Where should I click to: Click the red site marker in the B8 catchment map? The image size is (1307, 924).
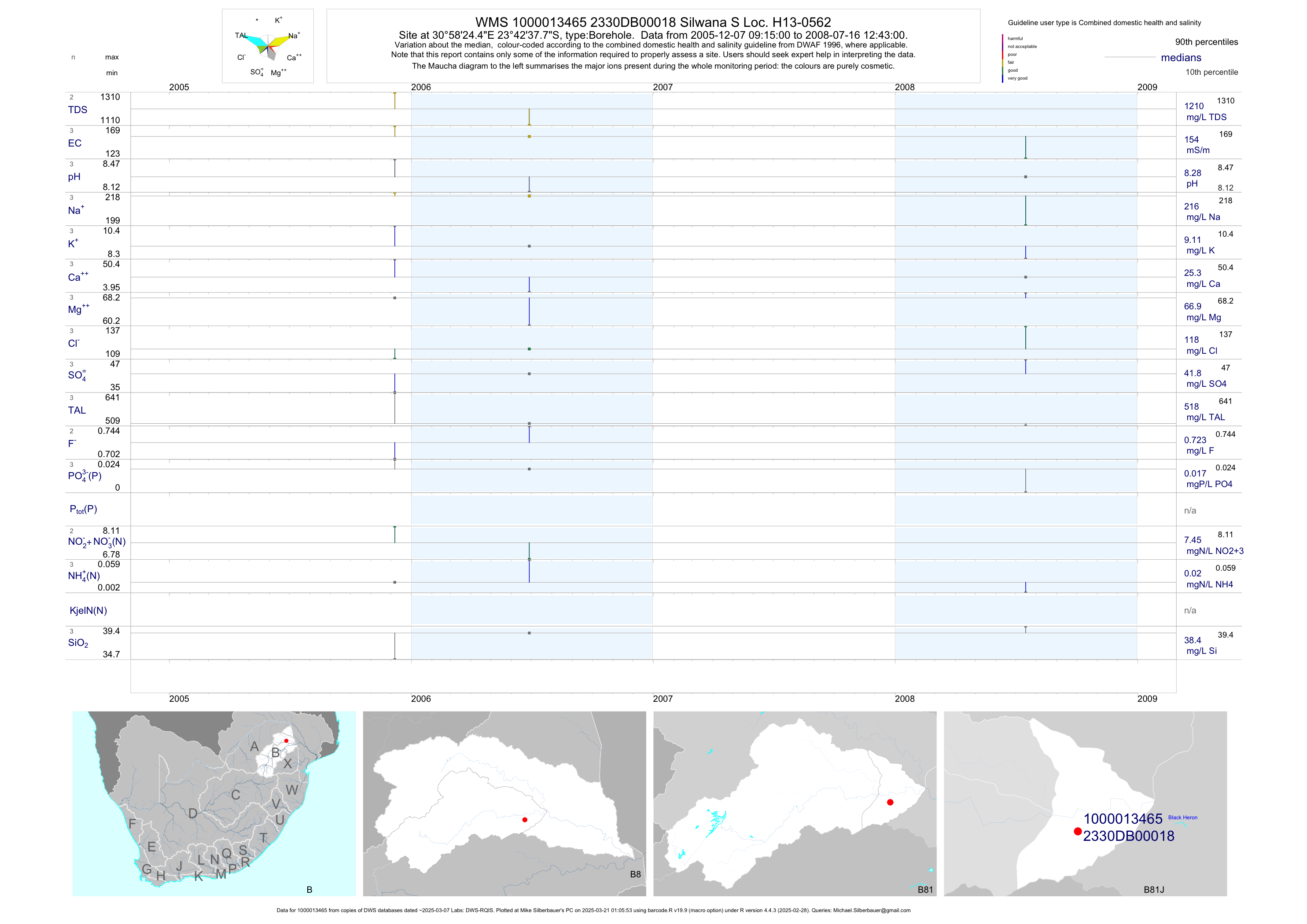pos(524,820)
